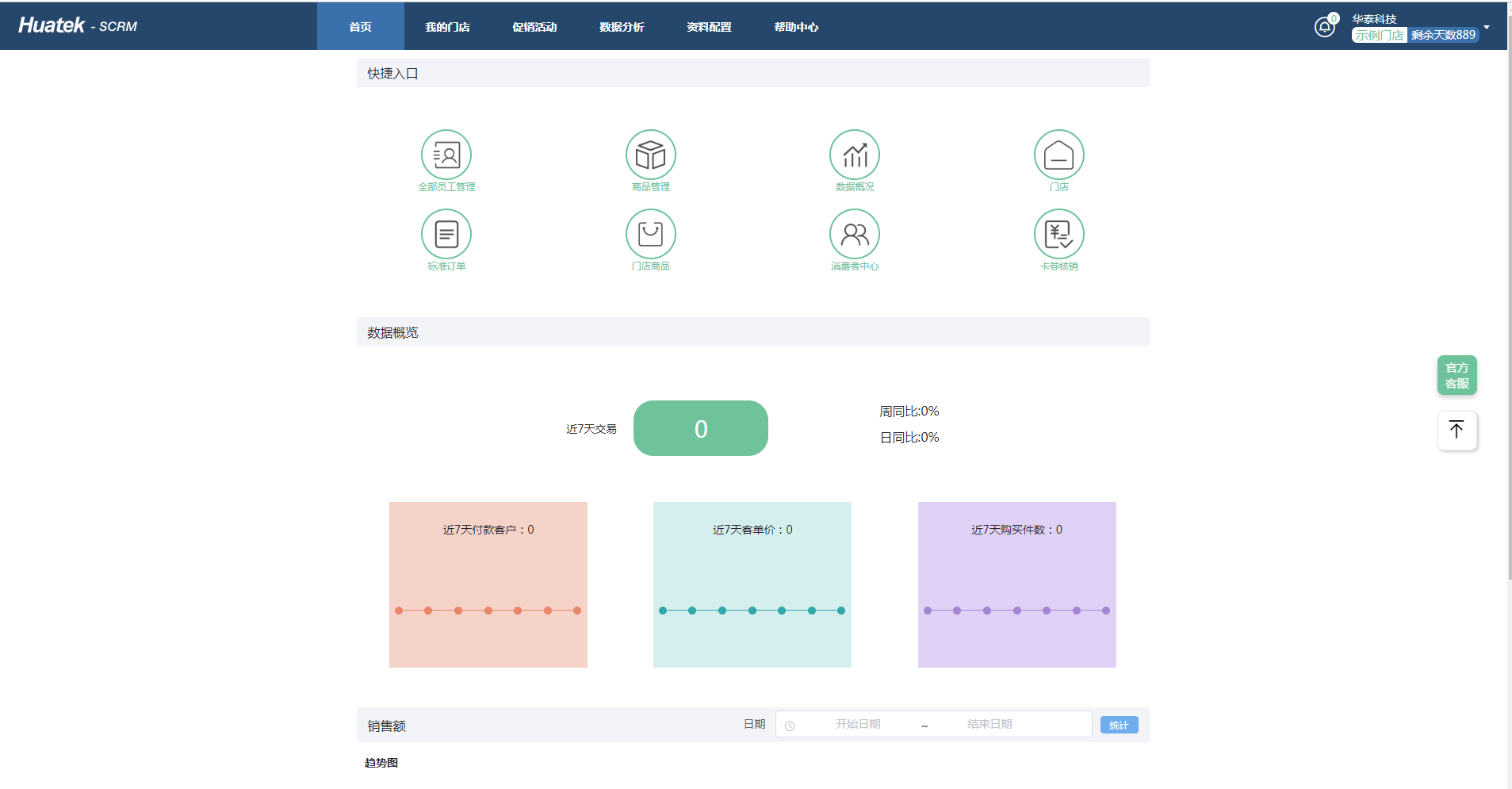This screenshot has height=789, width=1512.
Task: Click the 日同比:0% text
Action: pyautogui.click(x=909, y=437)
